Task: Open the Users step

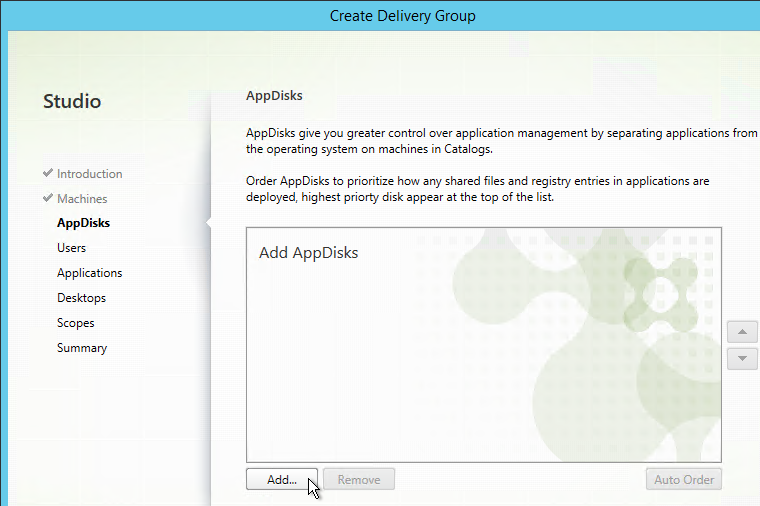Action: point(71,248)
